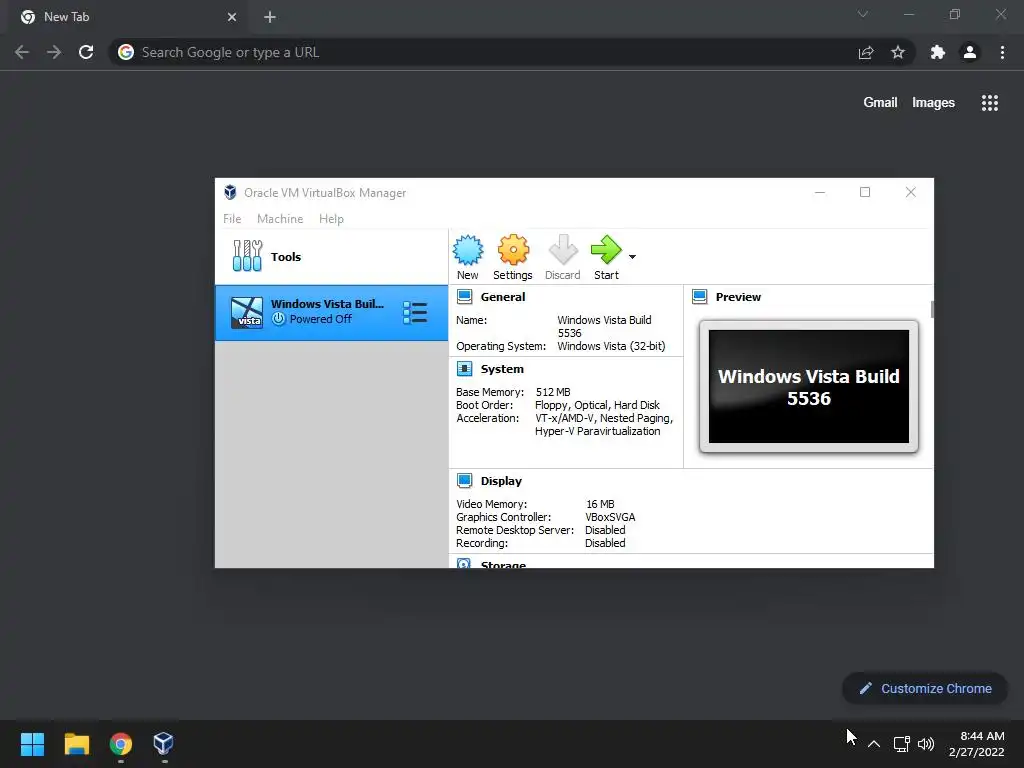The width and height of the screenshot is (1024, 768).
Task: Close the New Tab tab
Action: (x=232, y=17)
